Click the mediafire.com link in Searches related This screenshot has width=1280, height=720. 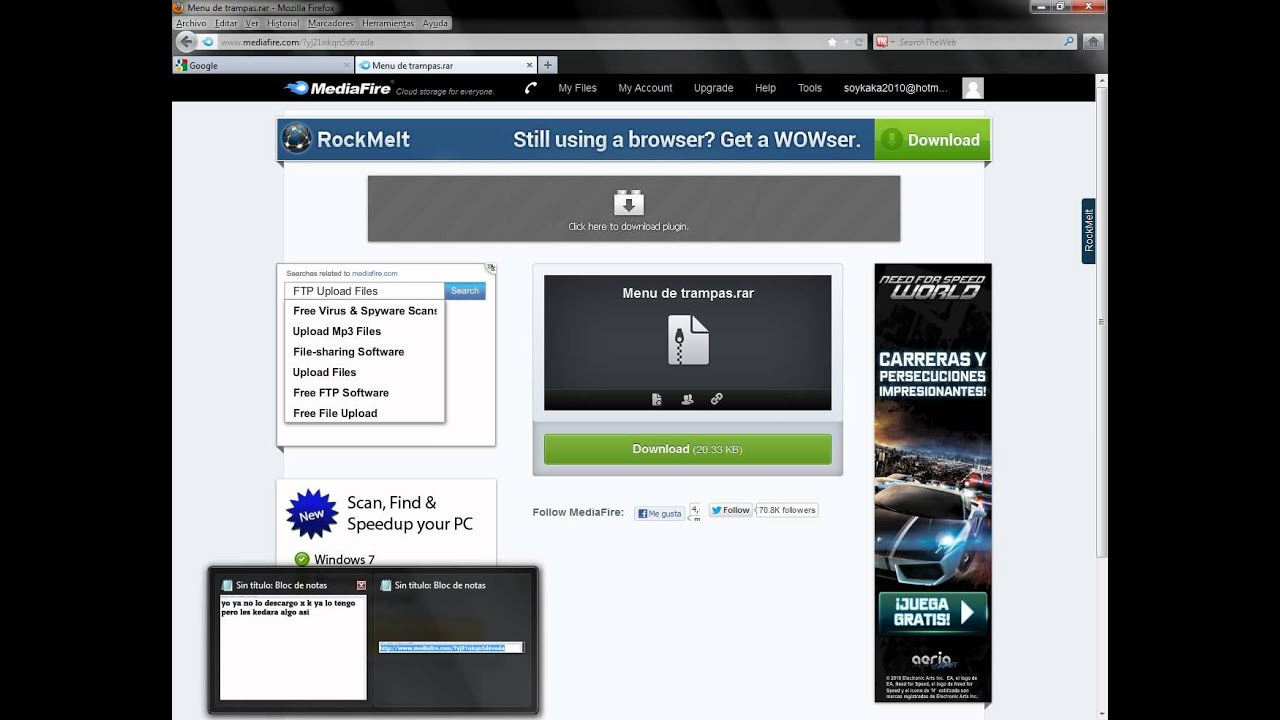[x=375, y=273]
